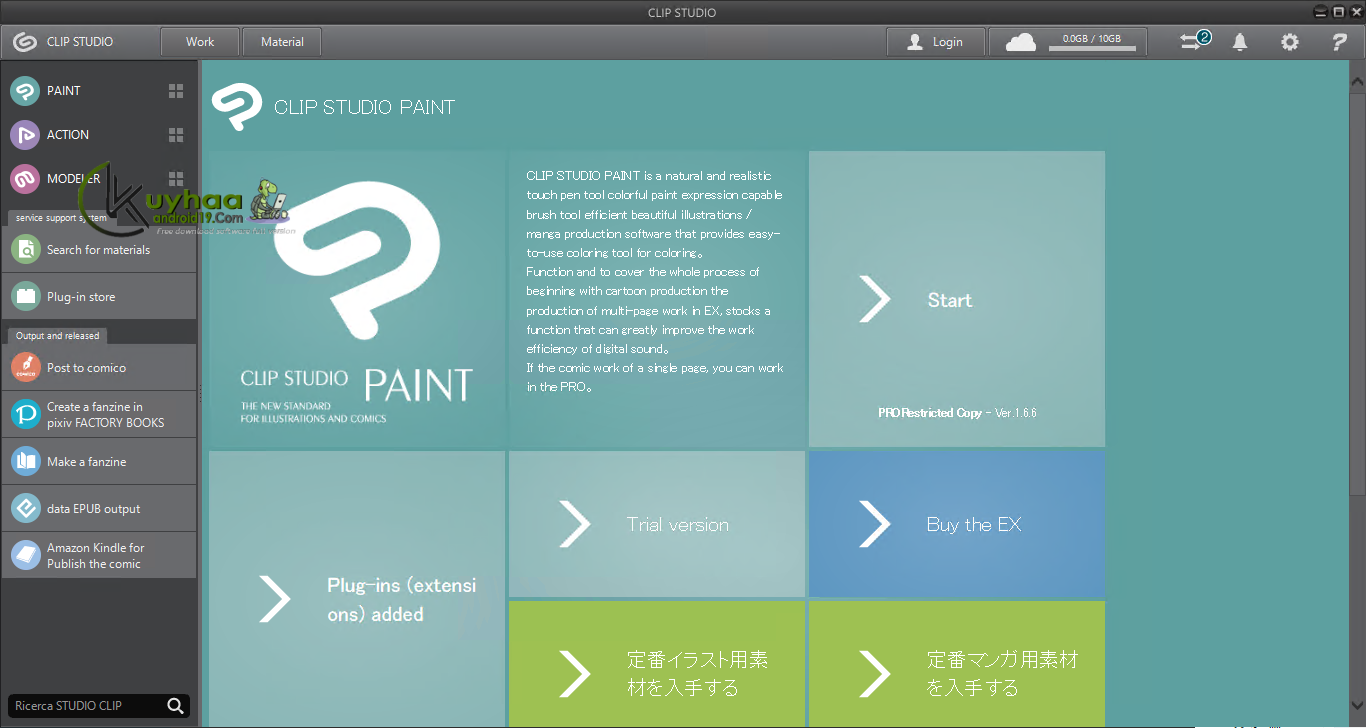Click the large CLIP STUDIO PAINT banner image
Screen dimensions: 1366x728
click(x=357, y=299)
